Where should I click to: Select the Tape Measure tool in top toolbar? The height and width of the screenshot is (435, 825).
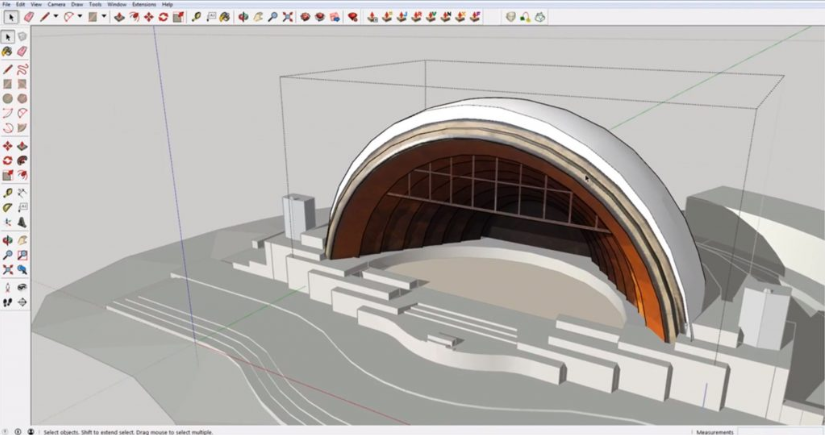point(196,17)
